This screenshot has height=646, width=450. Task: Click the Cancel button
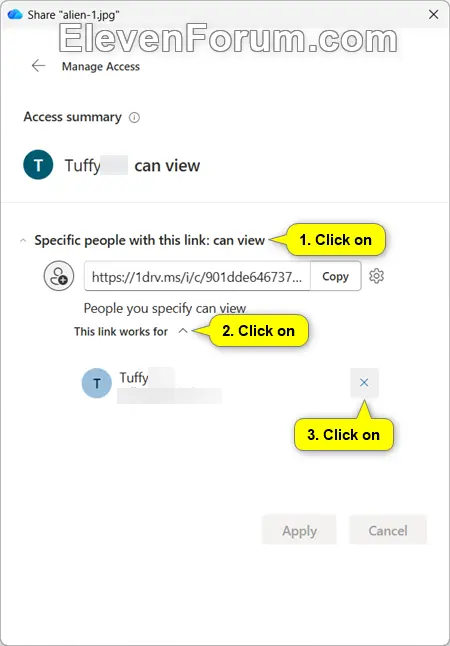point(388,531)
